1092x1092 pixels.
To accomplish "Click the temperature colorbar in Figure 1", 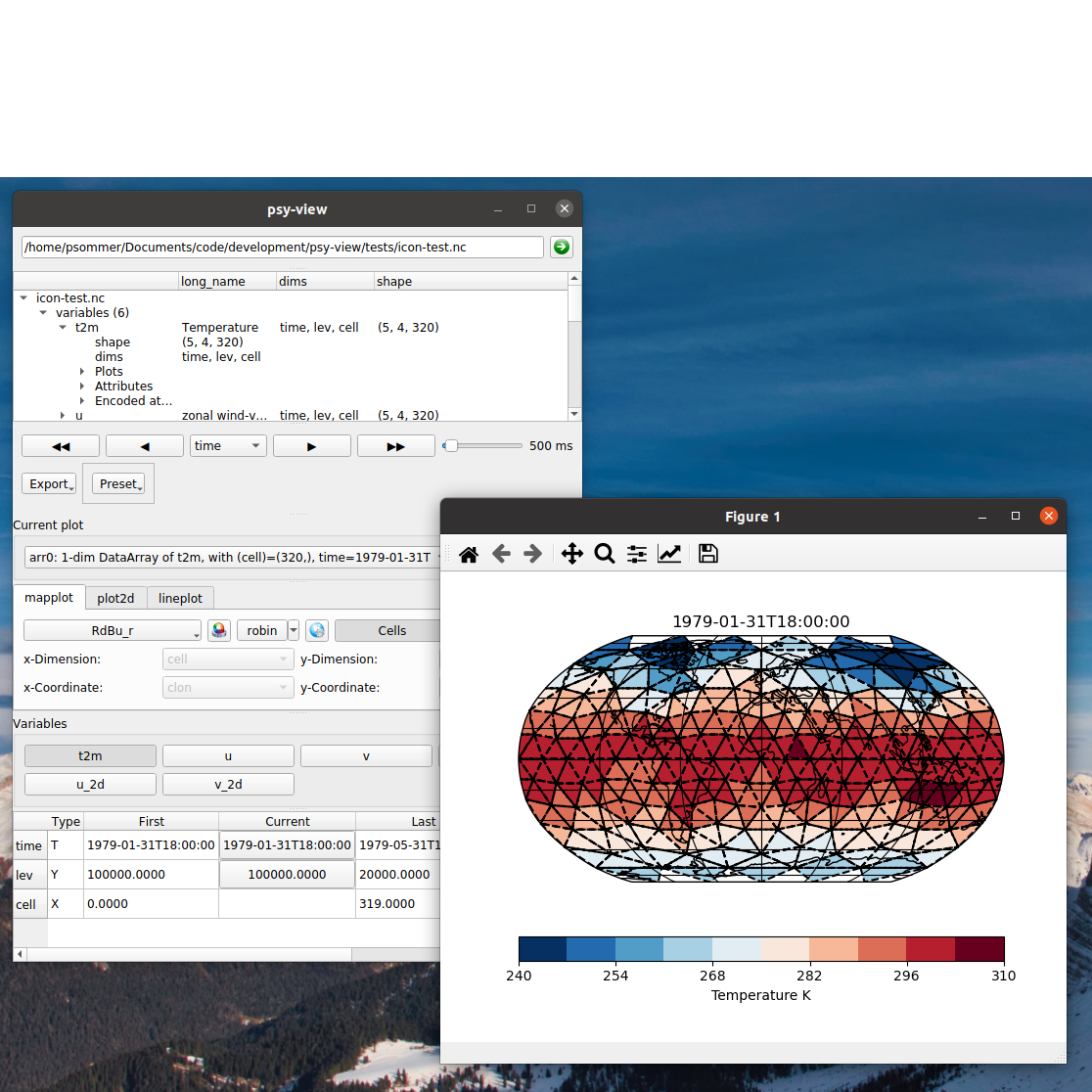I will click(761, 948).
